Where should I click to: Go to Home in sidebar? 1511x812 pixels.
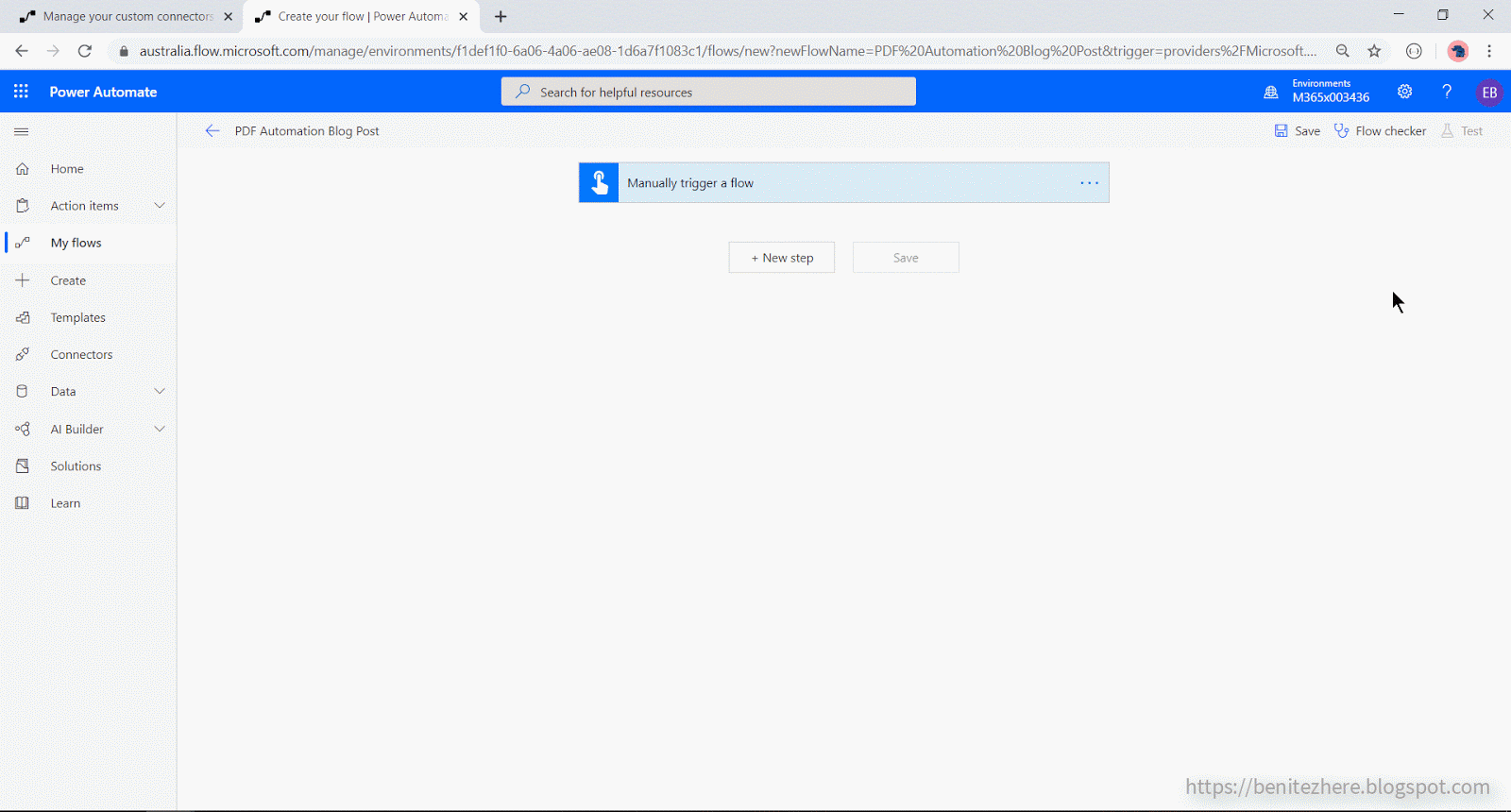(67, 169)
